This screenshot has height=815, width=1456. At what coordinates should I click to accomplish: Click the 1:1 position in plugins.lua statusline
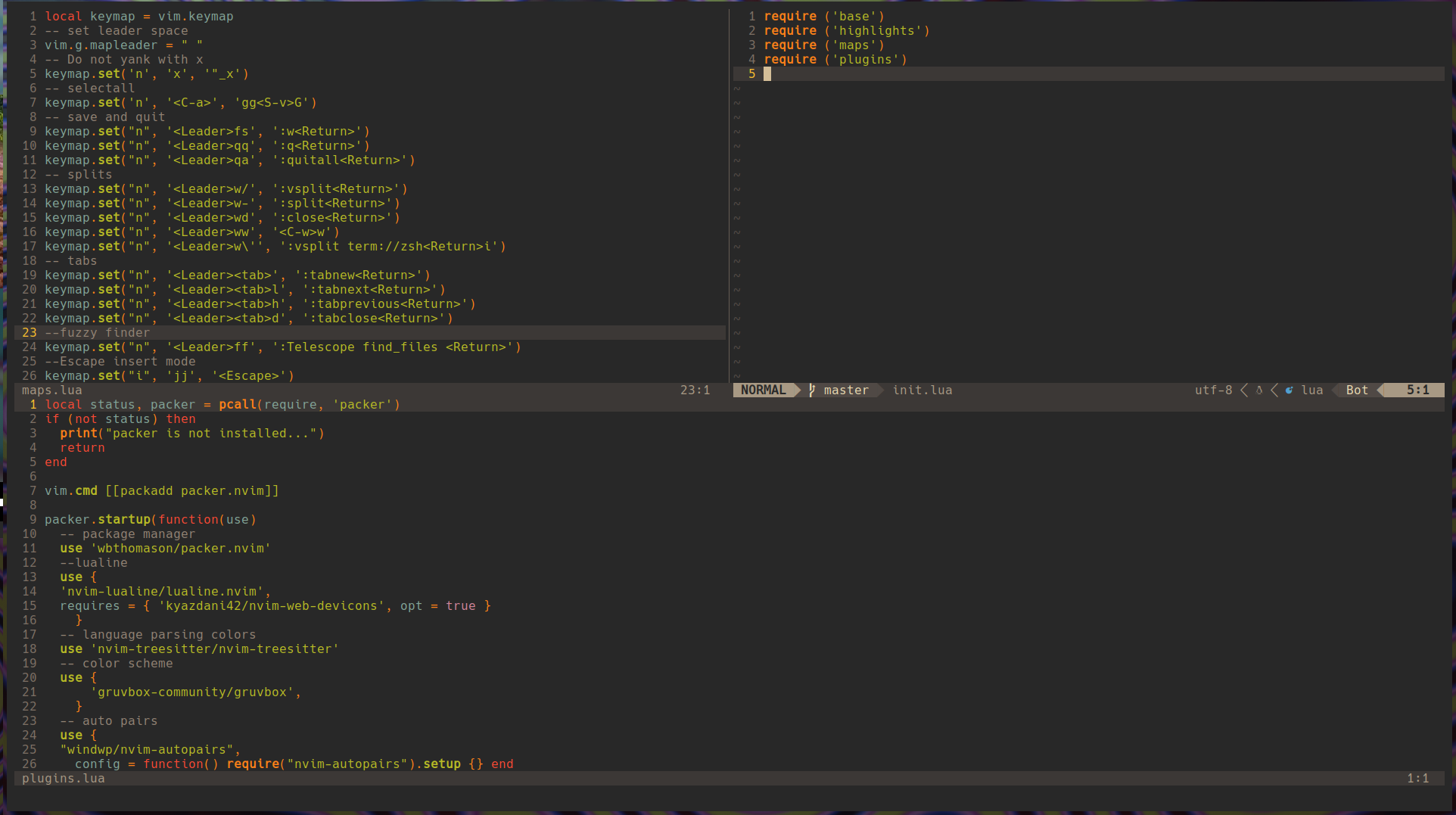click(1417, 779)
